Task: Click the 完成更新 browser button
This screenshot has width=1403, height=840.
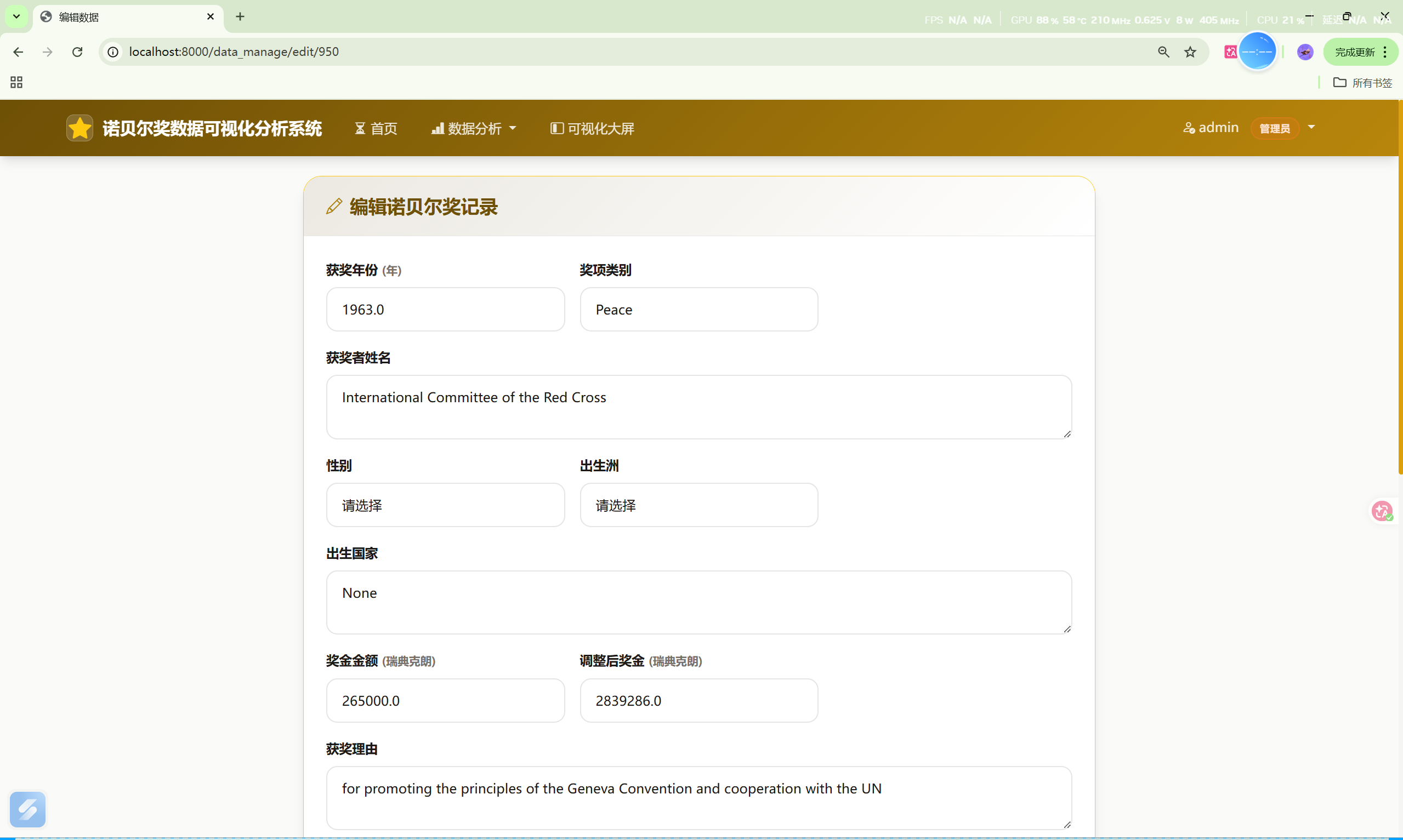Action: [x=1354, y=52]
